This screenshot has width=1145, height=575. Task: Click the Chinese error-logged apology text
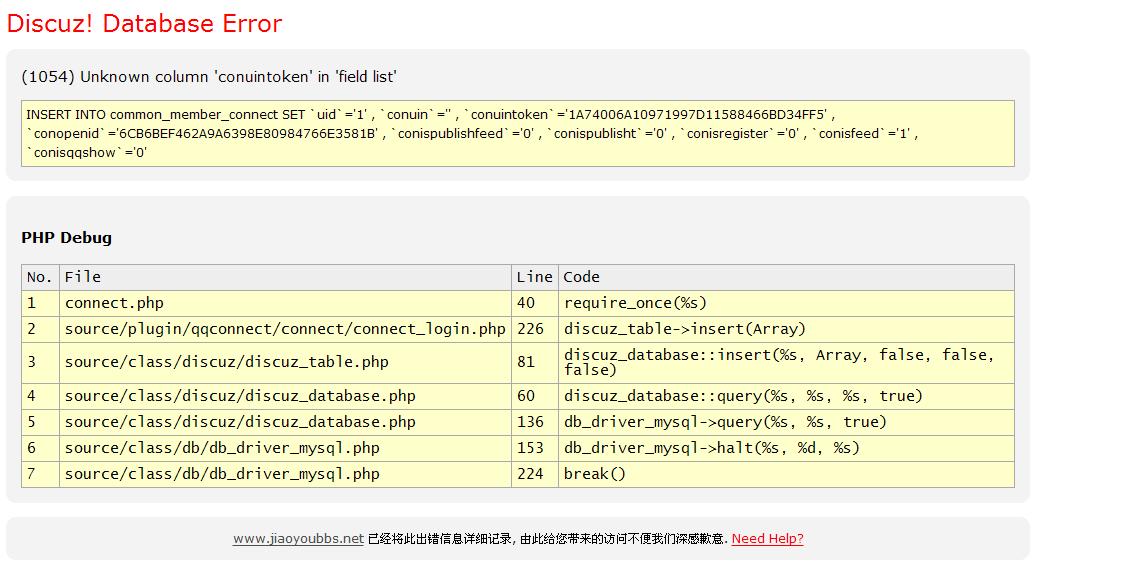coord(548,539)
